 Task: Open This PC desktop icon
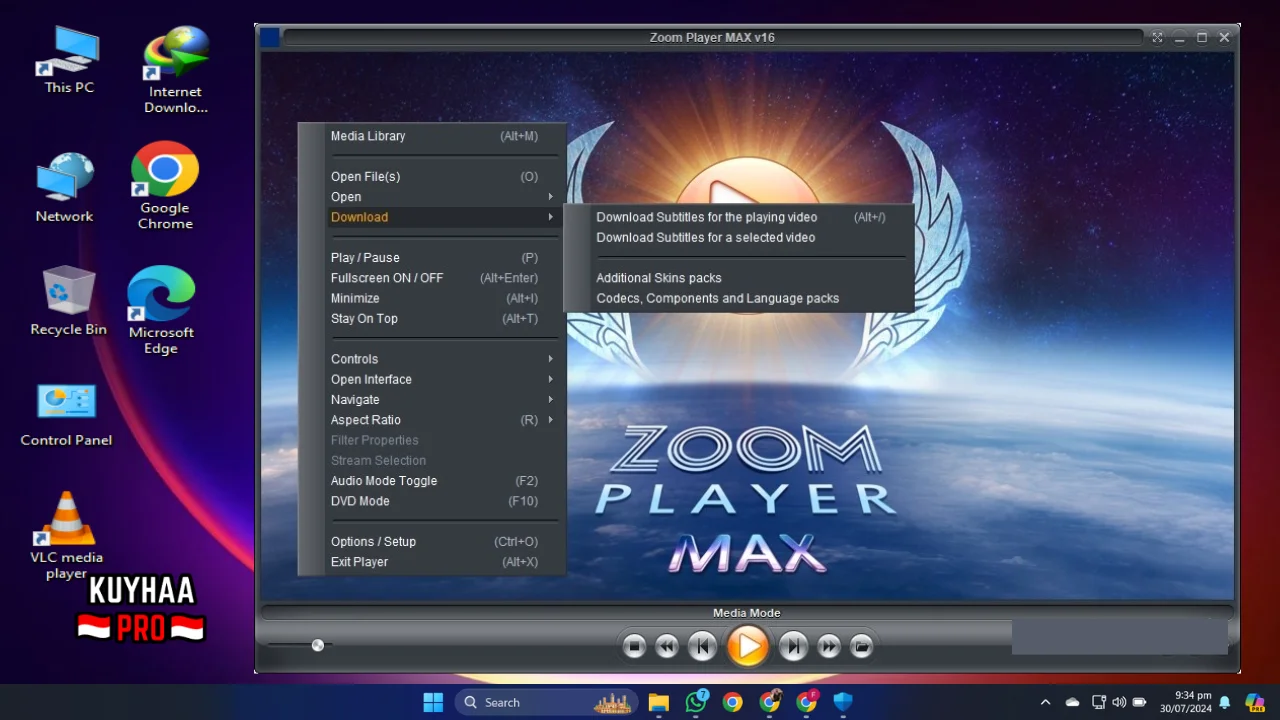coord(69,60)
